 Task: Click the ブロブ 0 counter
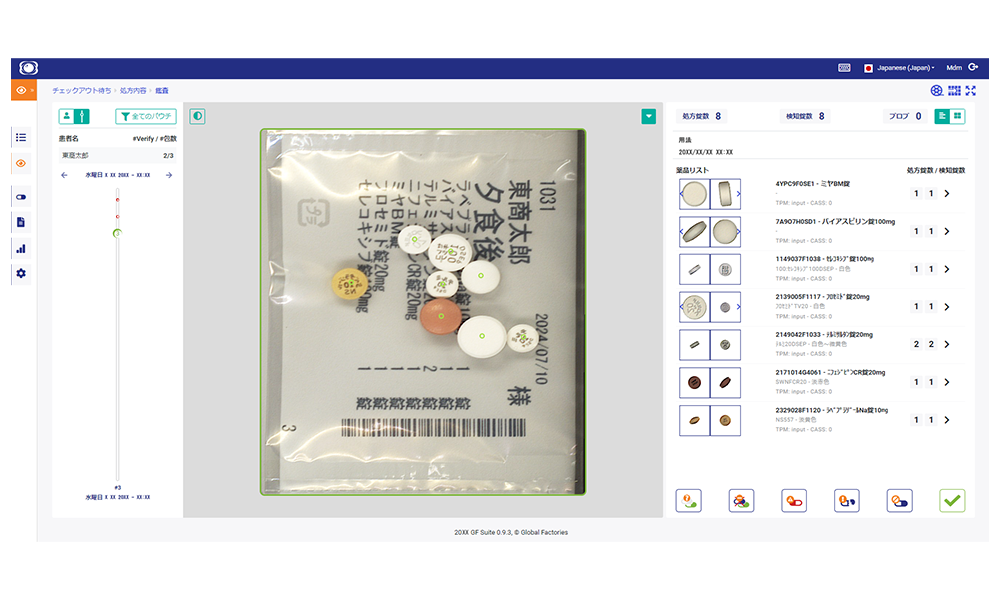pyautogui.click(x=905, y=116)
